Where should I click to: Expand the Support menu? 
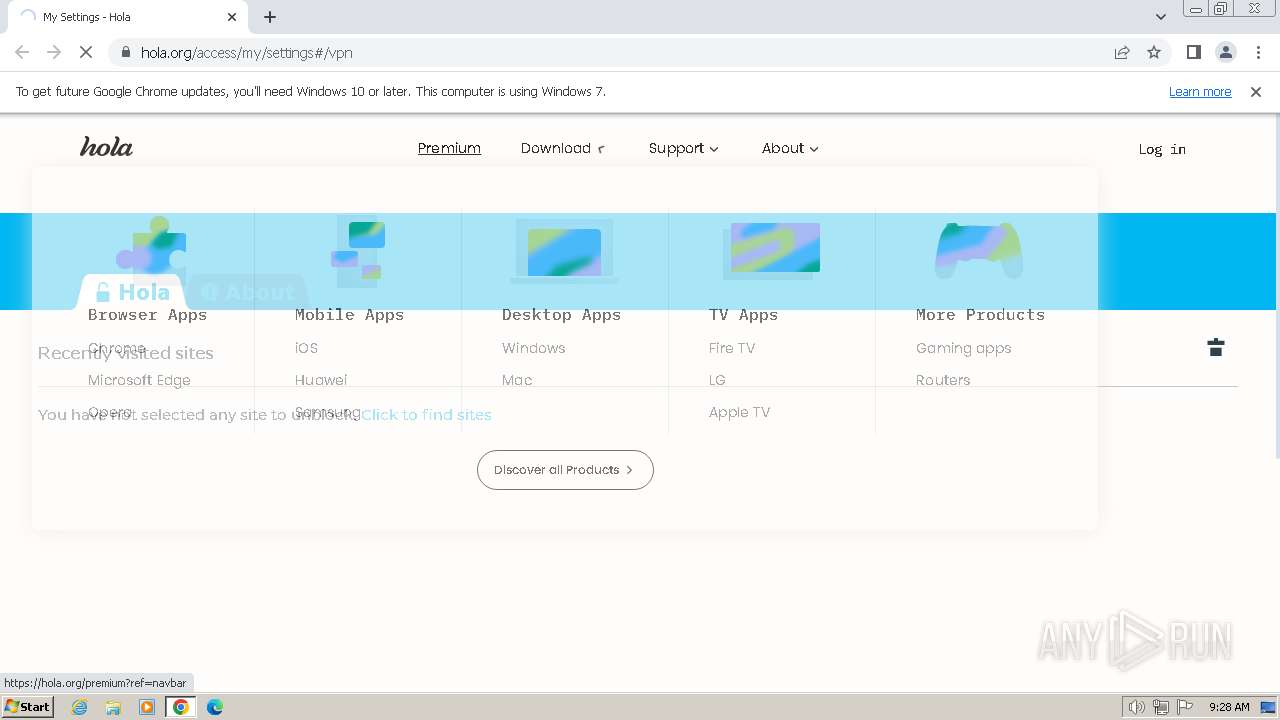(683, 148)
